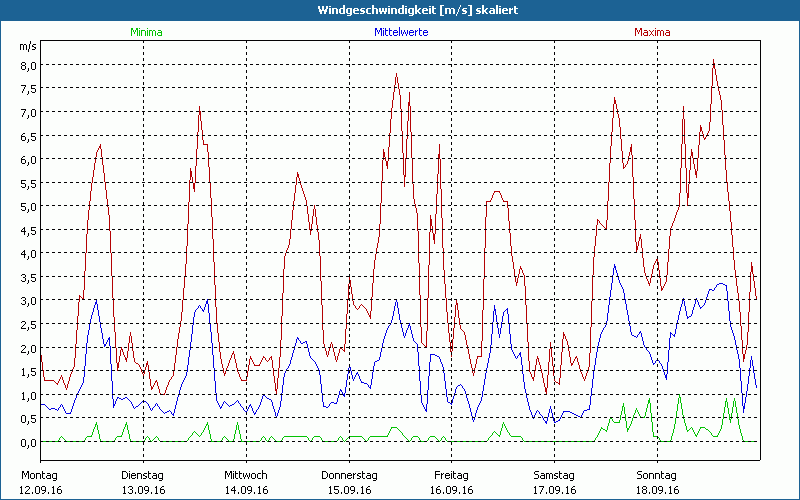Click the 7,0 y-axis value
Viewport: 800px width, 500px height.
28,112
